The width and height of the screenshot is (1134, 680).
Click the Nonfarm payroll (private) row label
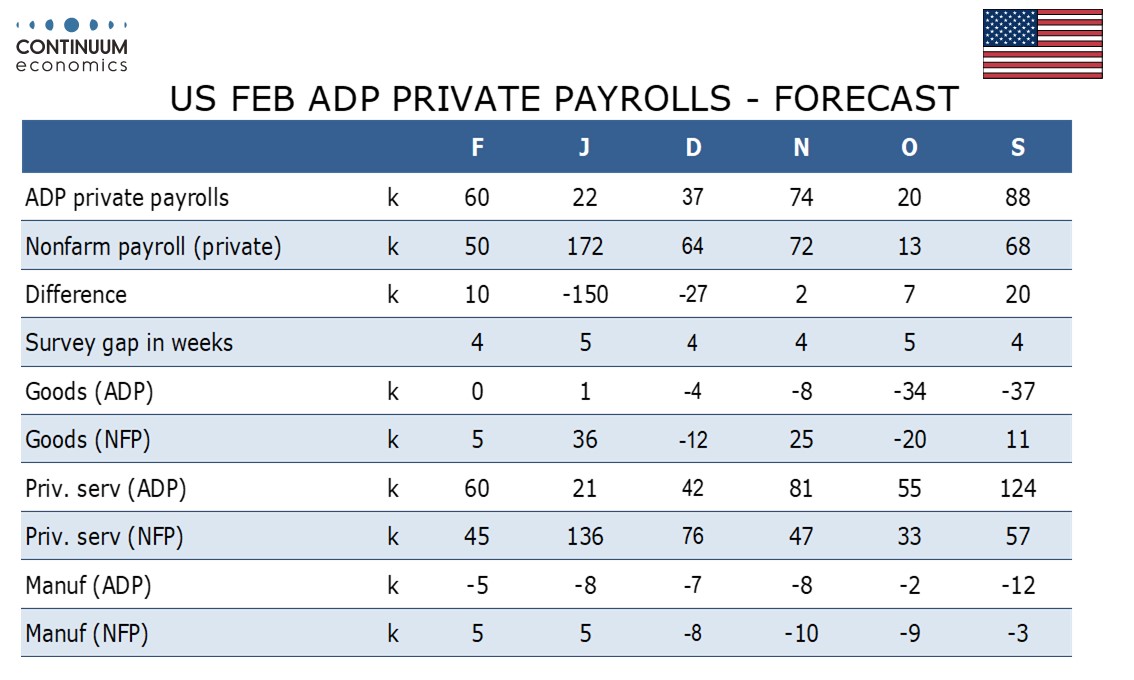pos(153,246)
